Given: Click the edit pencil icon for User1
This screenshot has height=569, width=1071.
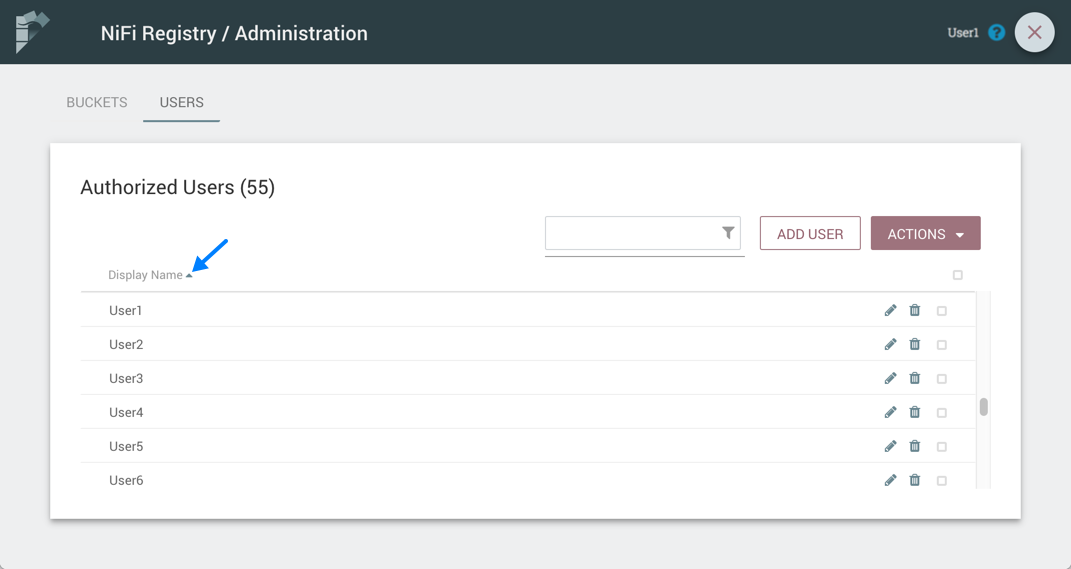Looking at the screenshot, I should pyautogui.click(x=890, y=311).
